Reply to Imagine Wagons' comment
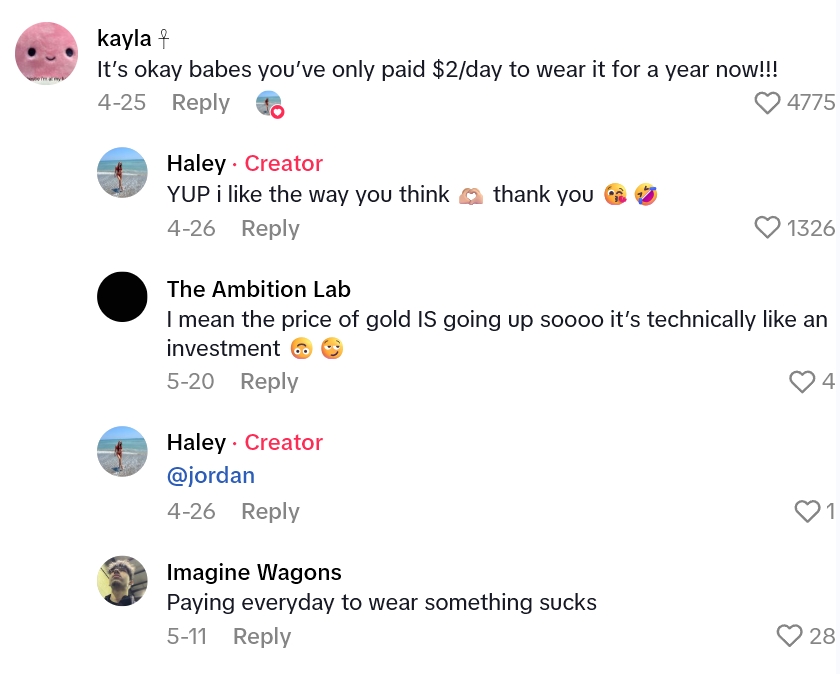Screen dimensions: 840x674 click(262, 636)
